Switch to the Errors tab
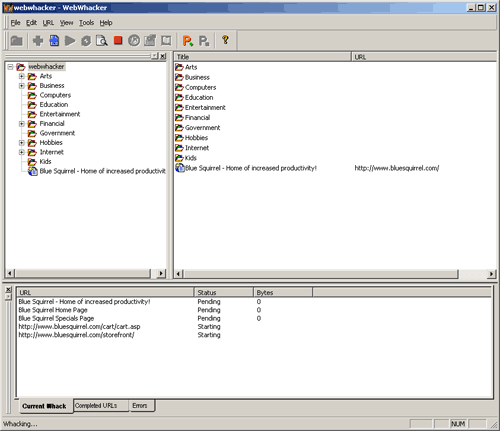Image resolution: width=500 pixels, height=431 pixels. coord(142,405)
